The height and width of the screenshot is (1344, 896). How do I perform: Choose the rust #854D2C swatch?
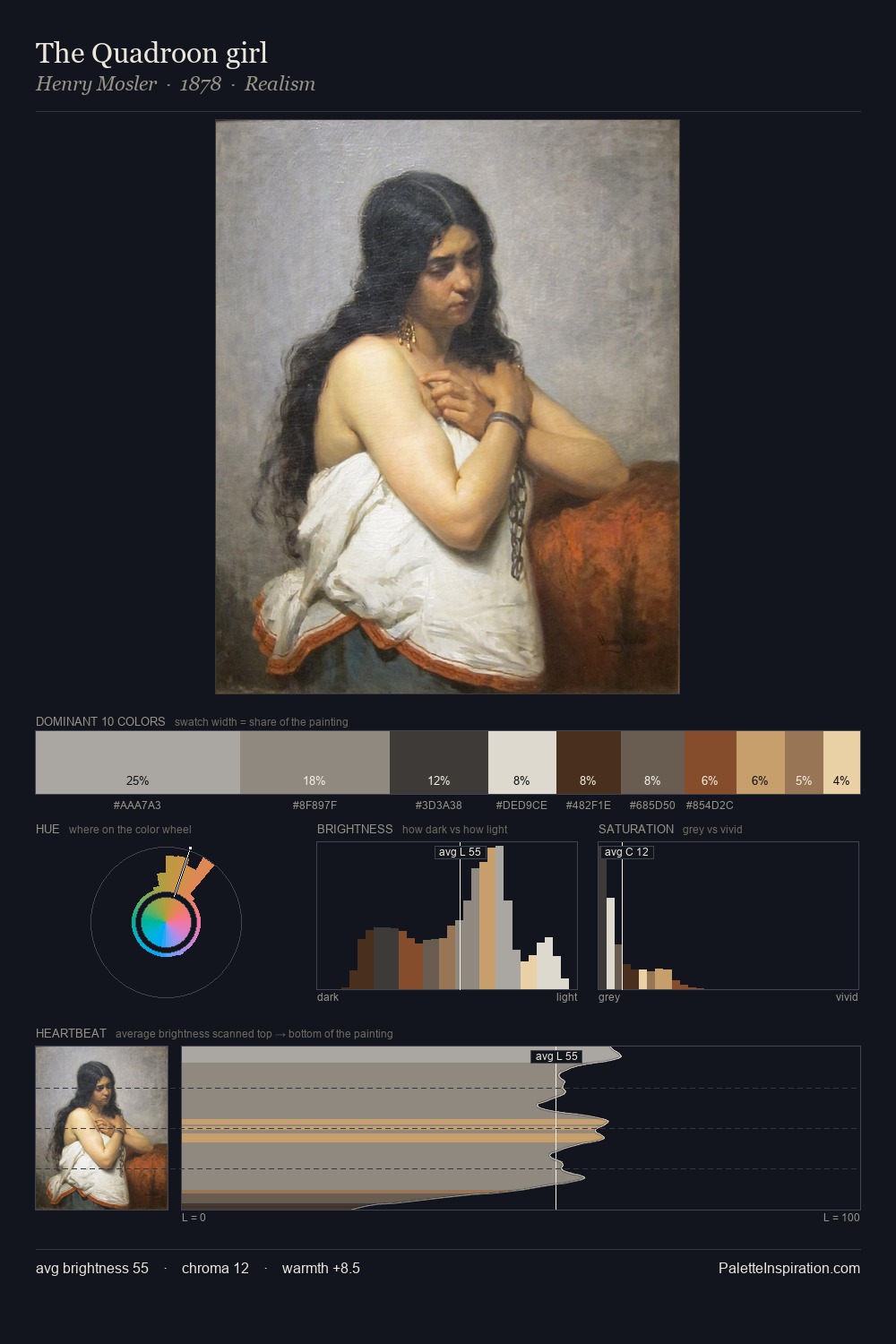[x=711, y=762]
